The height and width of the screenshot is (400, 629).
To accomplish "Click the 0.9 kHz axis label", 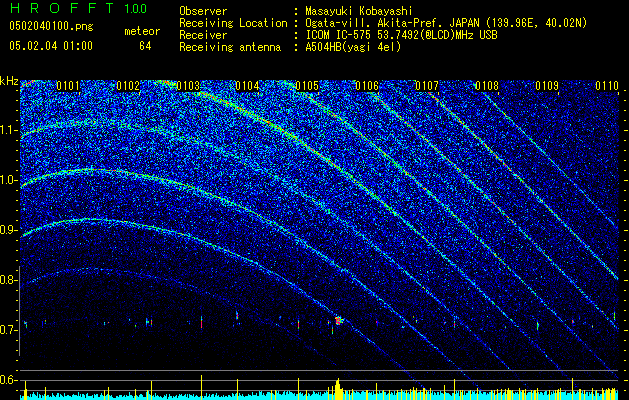I will (8, 230).
